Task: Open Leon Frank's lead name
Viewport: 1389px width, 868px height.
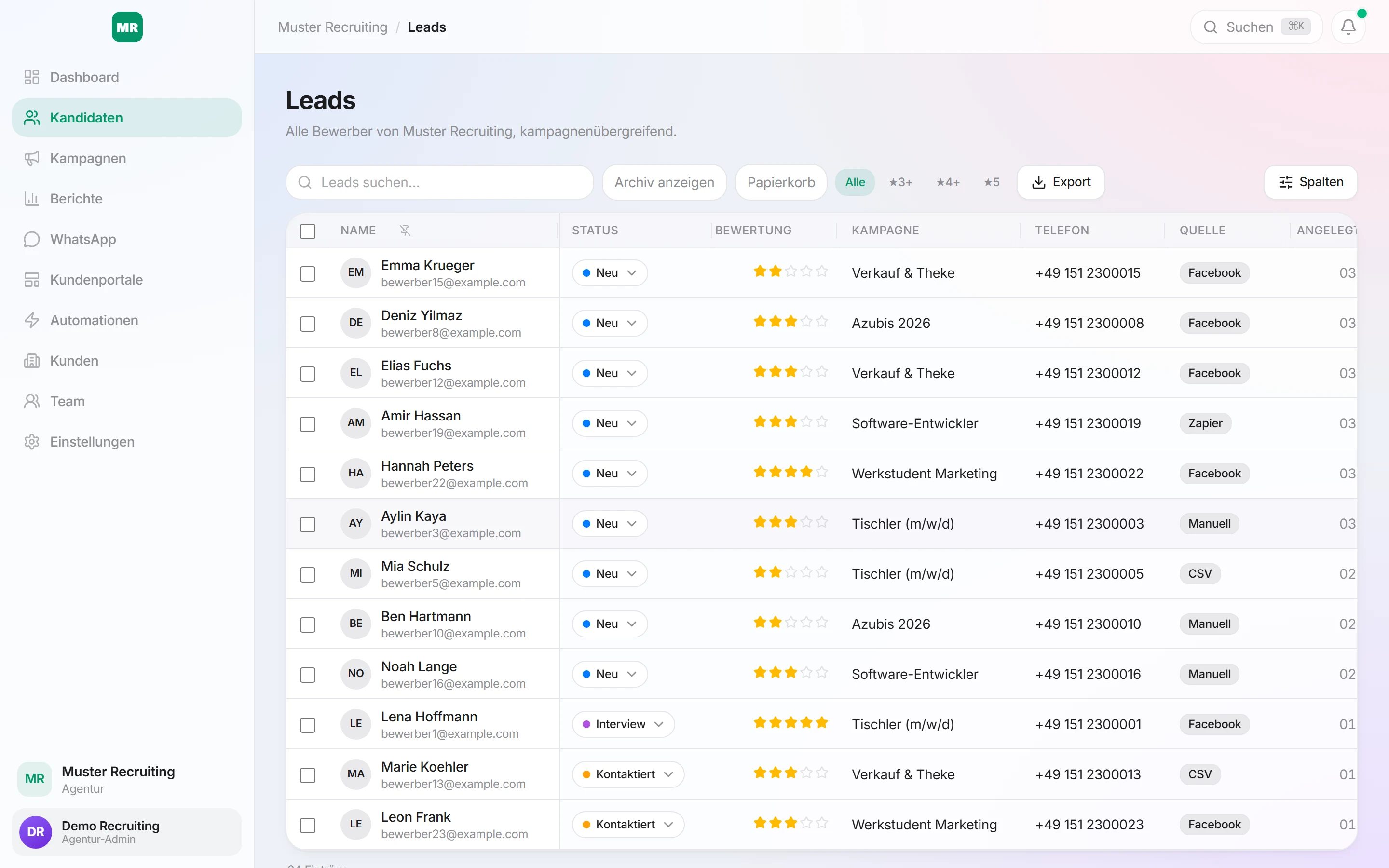Action: tap(416, 816)
